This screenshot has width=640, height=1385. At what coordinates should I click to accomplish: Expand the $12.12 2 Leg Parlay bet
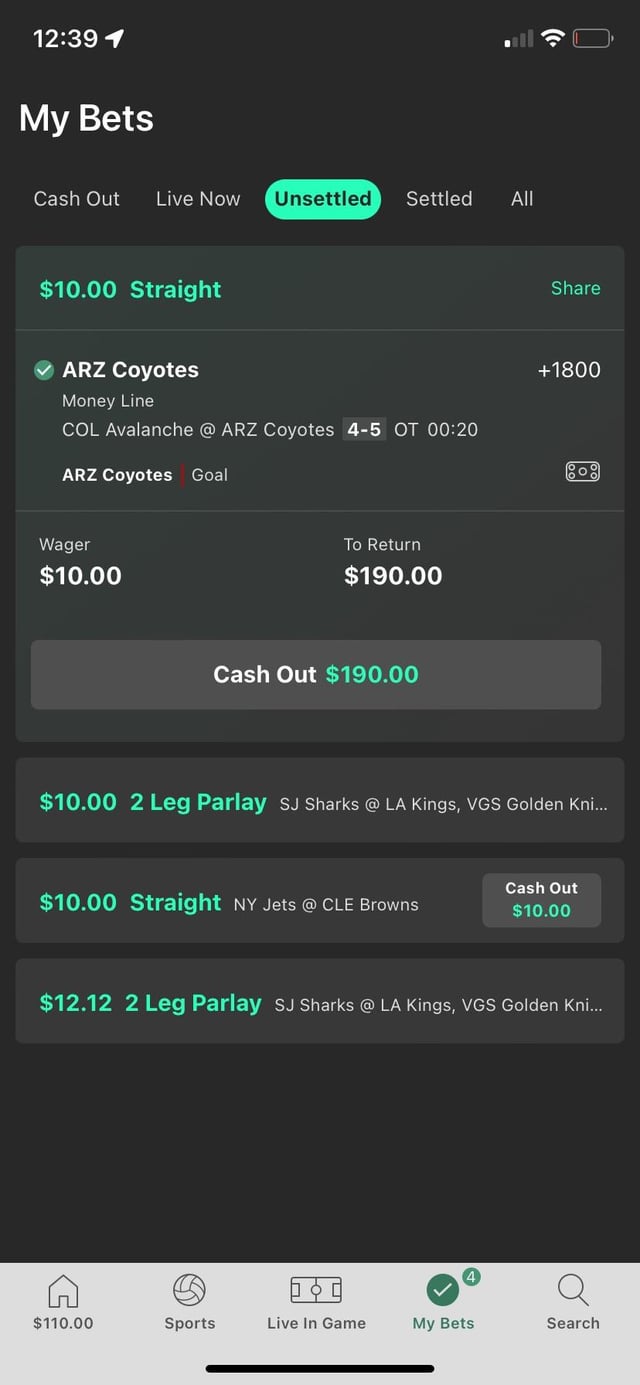point(320,1001)
